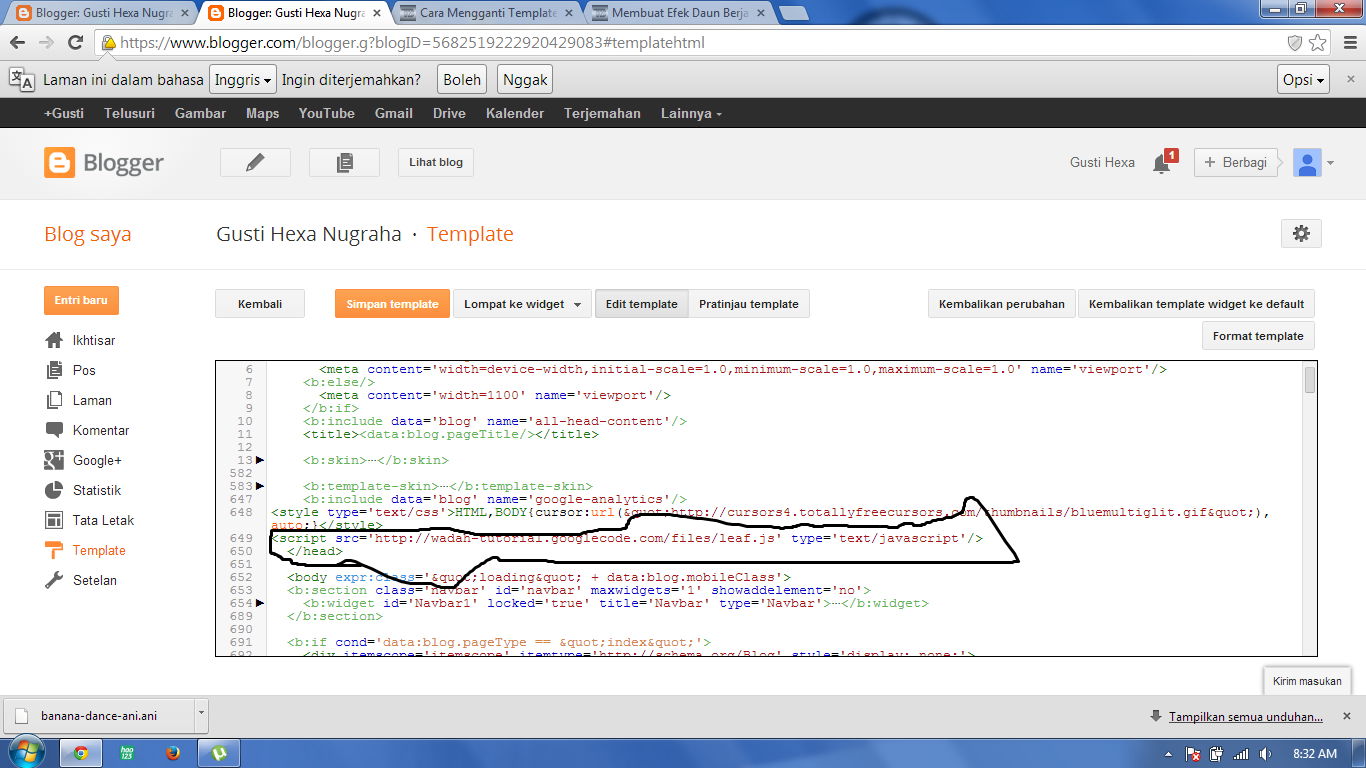Open the banana-dance-ani.ani downloaded file
The width and height of the screenshot is (1366, 768).
click(x=98, y=716)
